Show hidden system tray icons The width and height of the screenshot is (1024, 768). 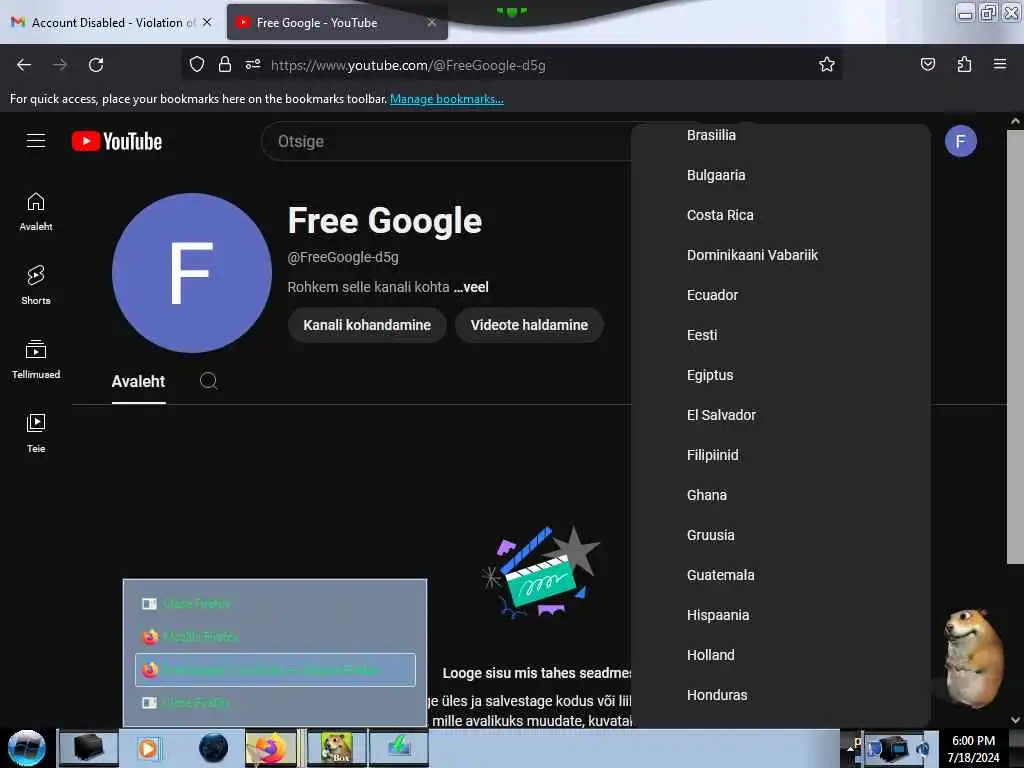850,749
